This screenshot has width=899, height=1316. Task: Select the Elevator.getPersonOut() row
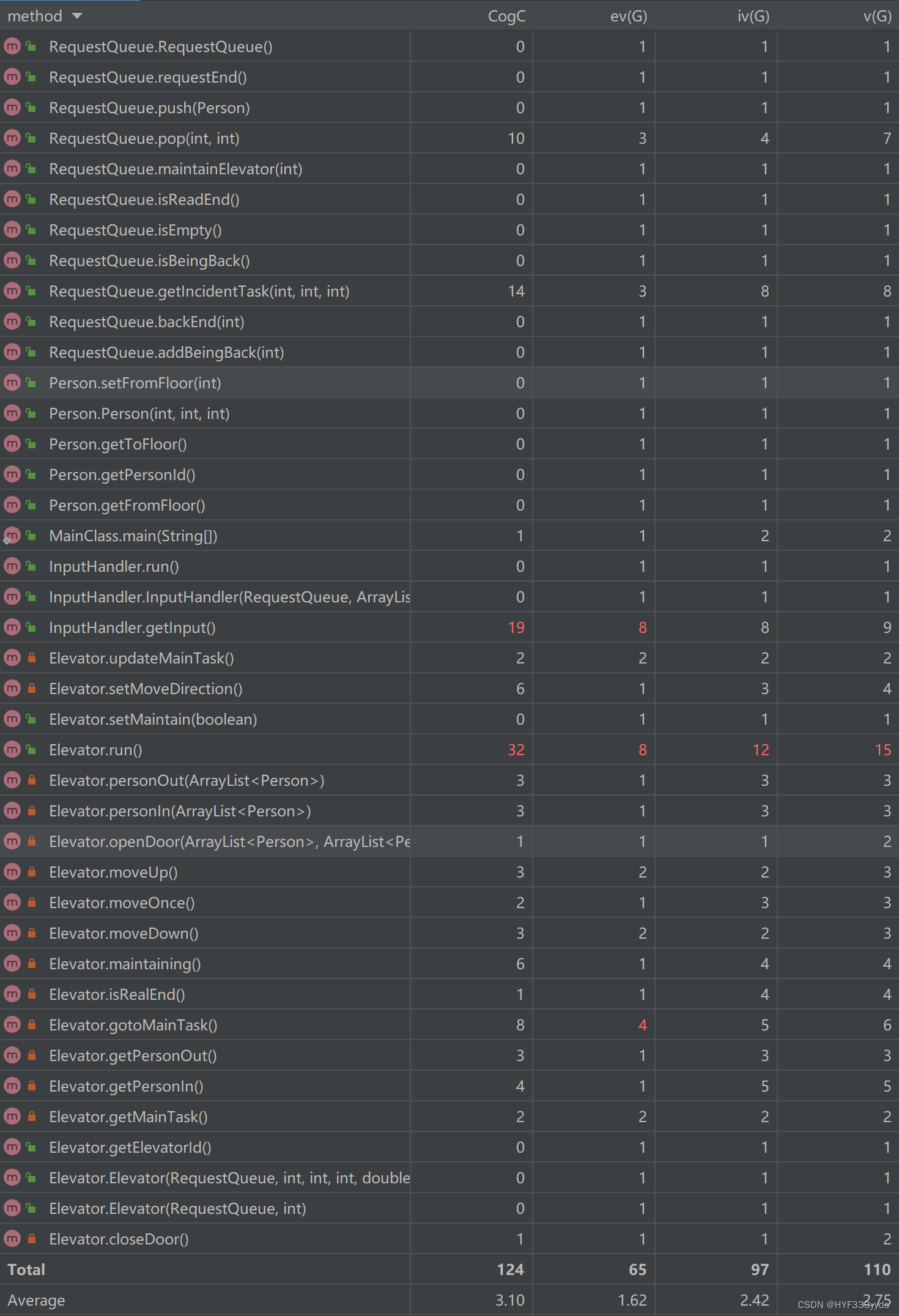pos(449,1055)
